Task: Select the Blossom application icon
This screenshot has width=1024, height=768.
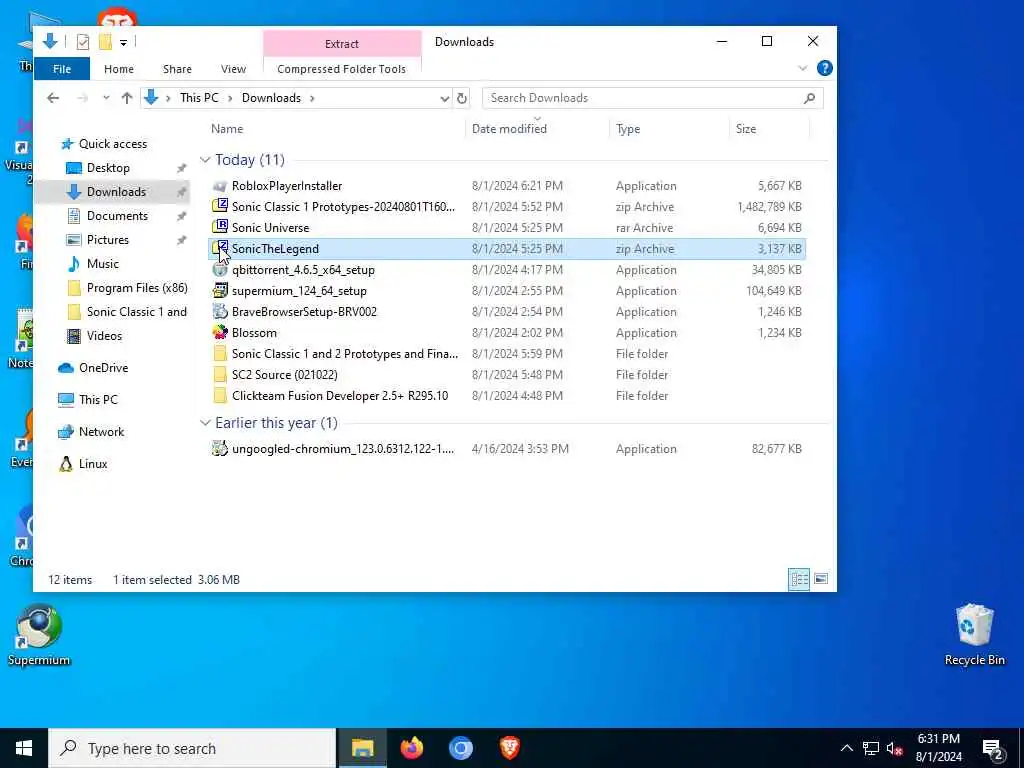Action: 220,332
